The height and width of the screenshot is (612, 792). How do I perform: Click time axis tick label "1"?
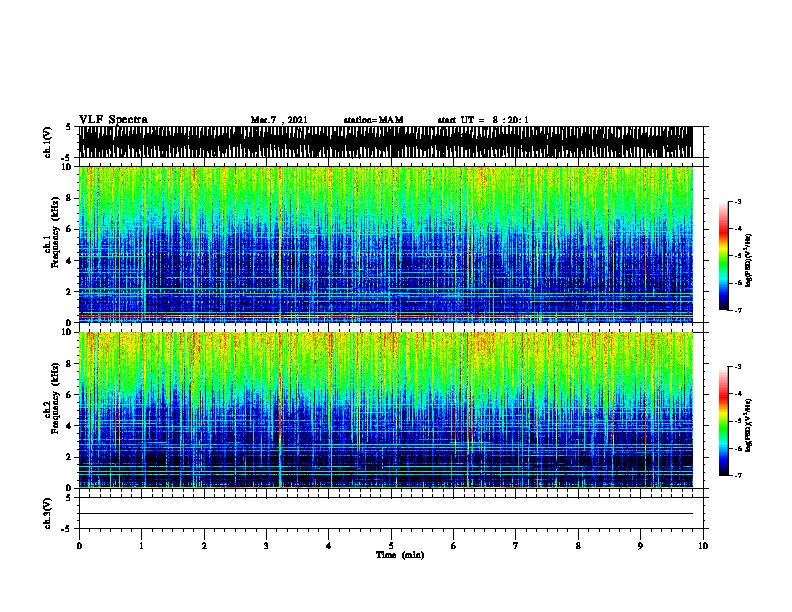[x=141, y=545]
